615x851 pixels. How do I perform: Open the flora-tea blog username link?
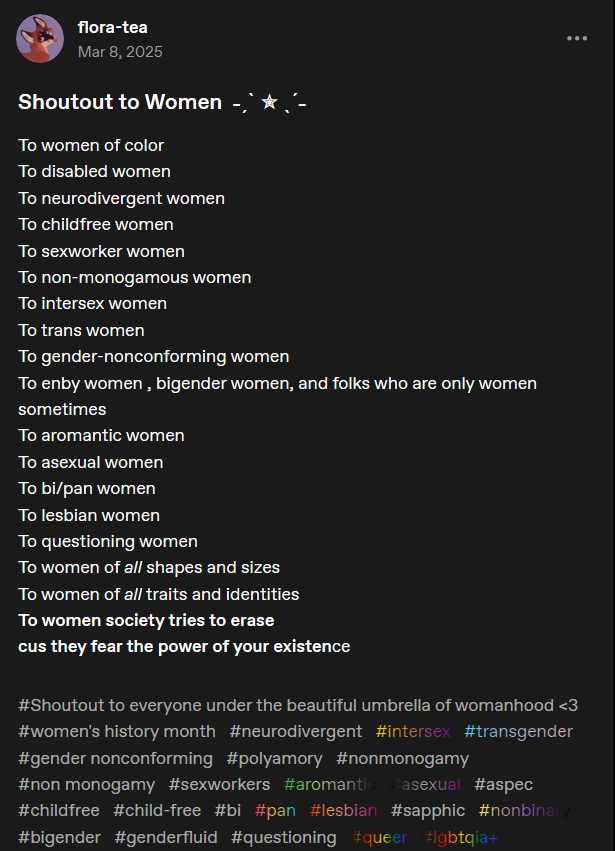[x=112, y=27]
